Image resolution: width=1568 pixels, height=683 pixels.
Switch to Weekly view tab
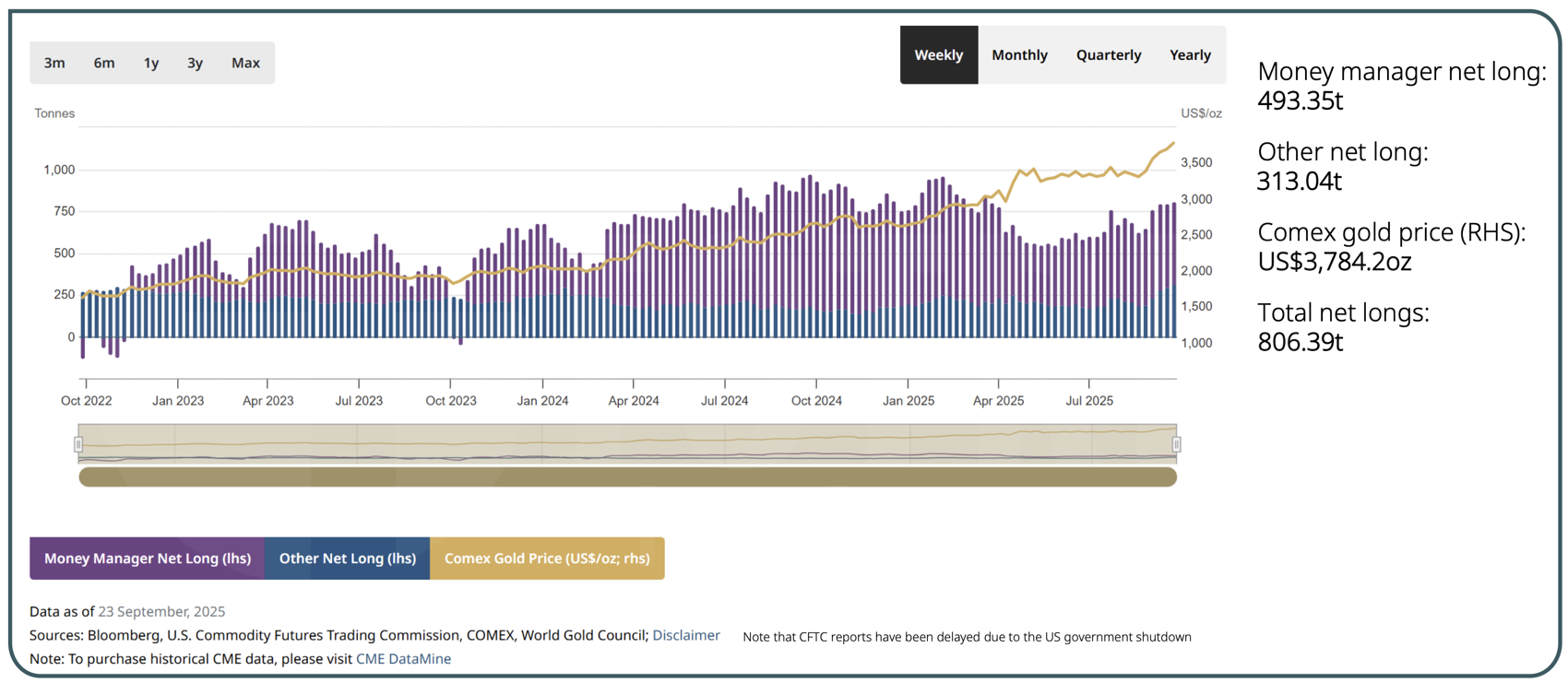(x=938, y=55)
